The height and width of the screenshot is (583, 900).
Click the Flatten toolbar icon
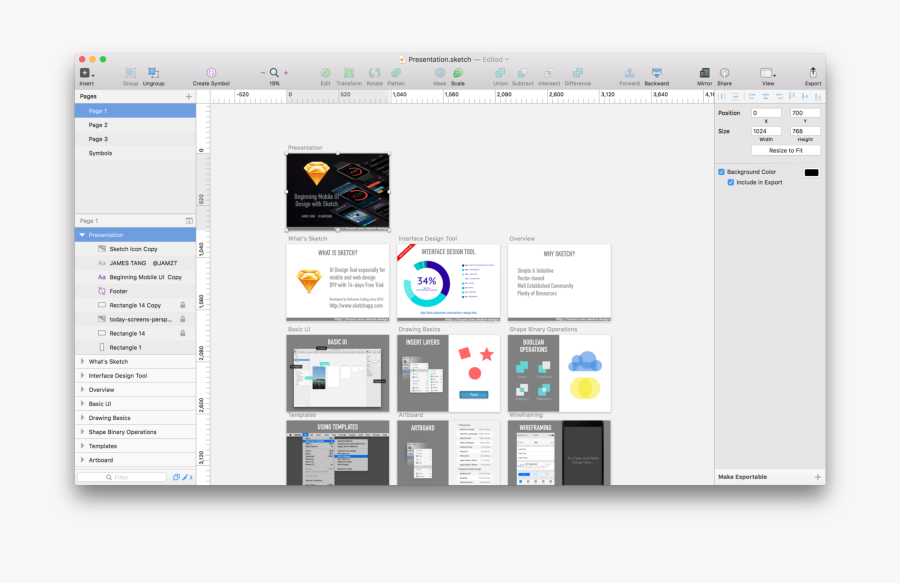(396, 73)
